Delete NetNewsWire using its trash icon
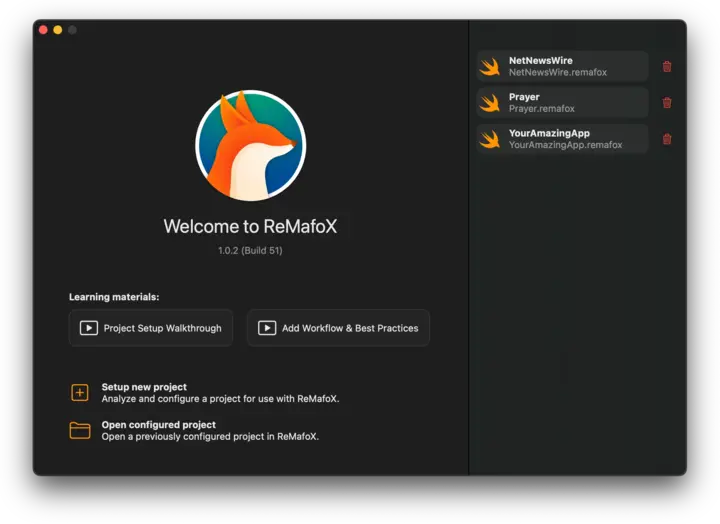This screenshot has height=524, width=720. (x=667, y=67)
